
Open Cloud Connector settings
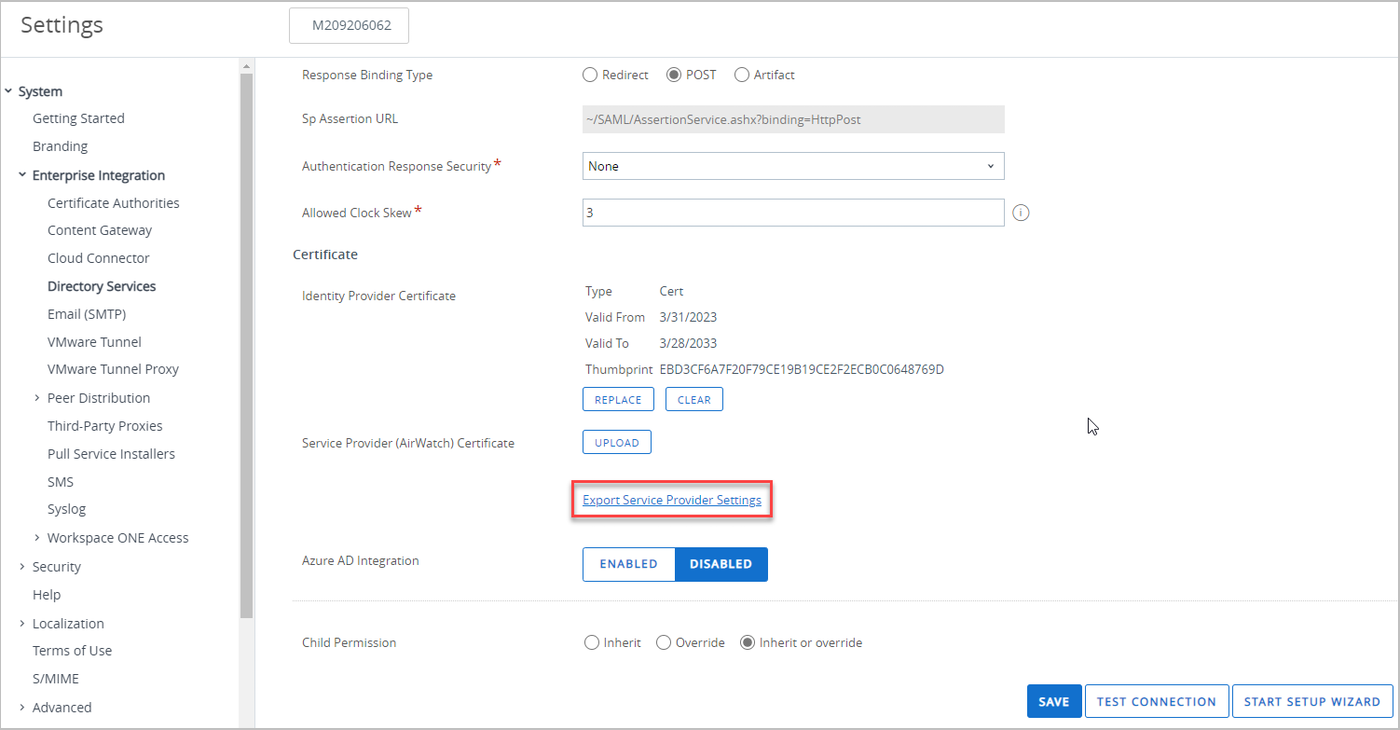[98, 258]
